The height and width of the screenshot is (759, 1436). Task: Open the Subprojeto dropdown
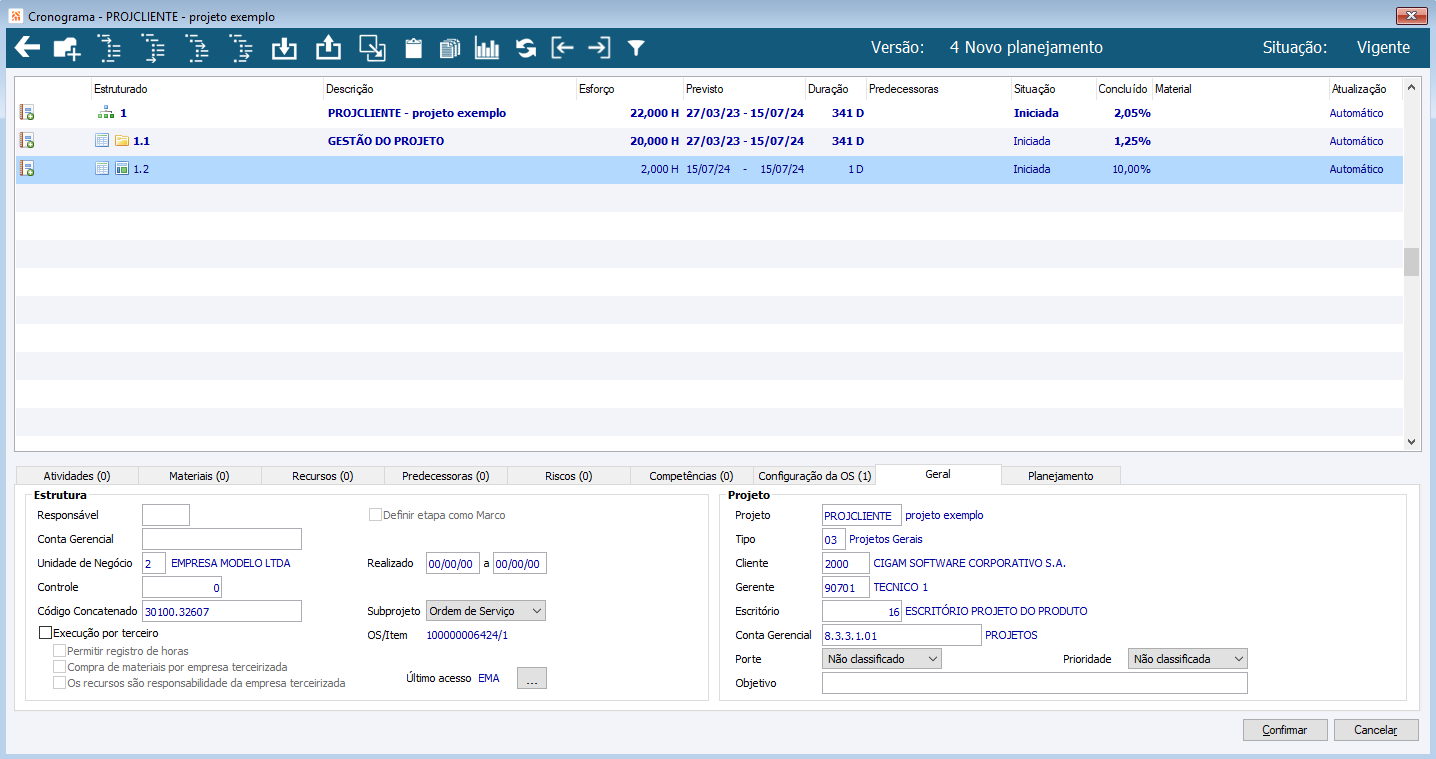pyautogui.click(x=486, y=611)
